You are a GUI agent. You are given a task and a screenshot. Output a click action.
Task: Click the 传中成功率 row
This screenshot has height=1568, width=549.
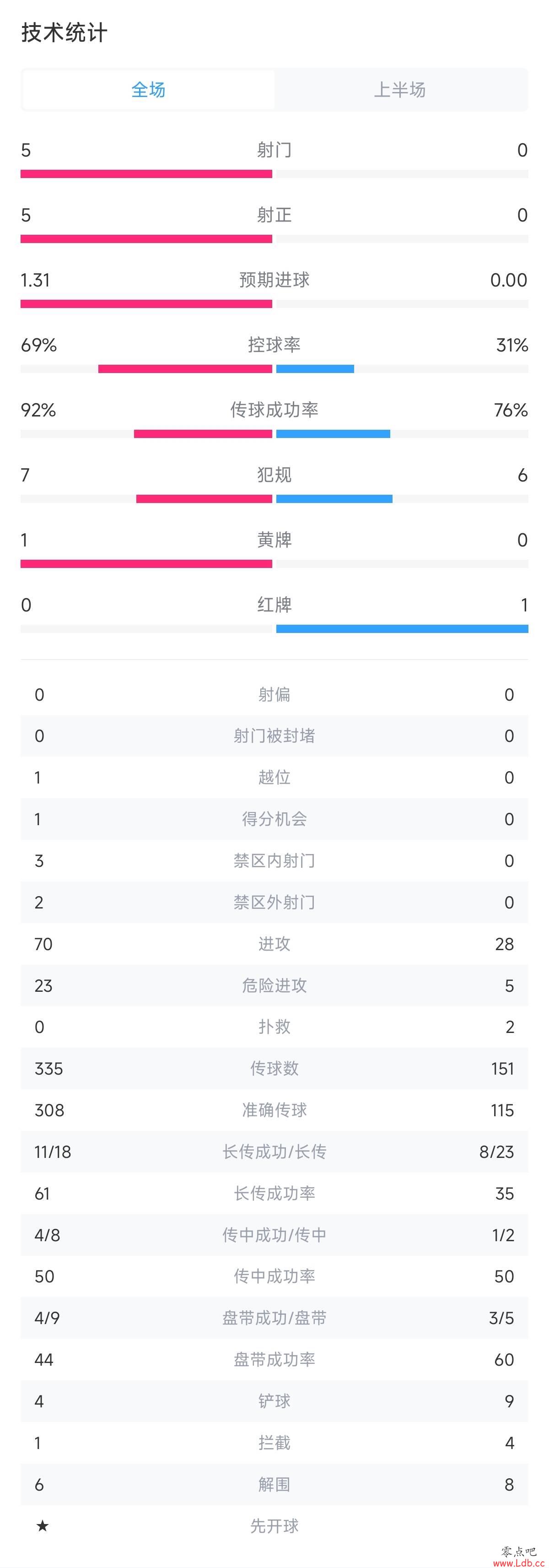tap(274, 1276)
